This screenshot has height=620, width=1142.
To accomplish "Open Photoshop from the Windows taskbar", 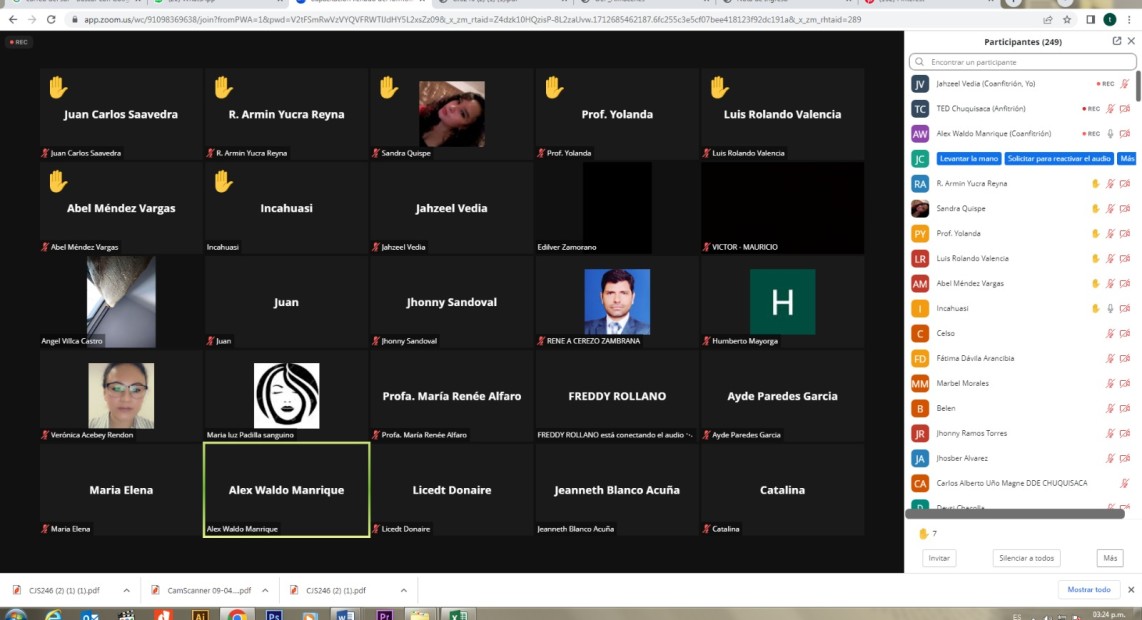I will (273, 615).
